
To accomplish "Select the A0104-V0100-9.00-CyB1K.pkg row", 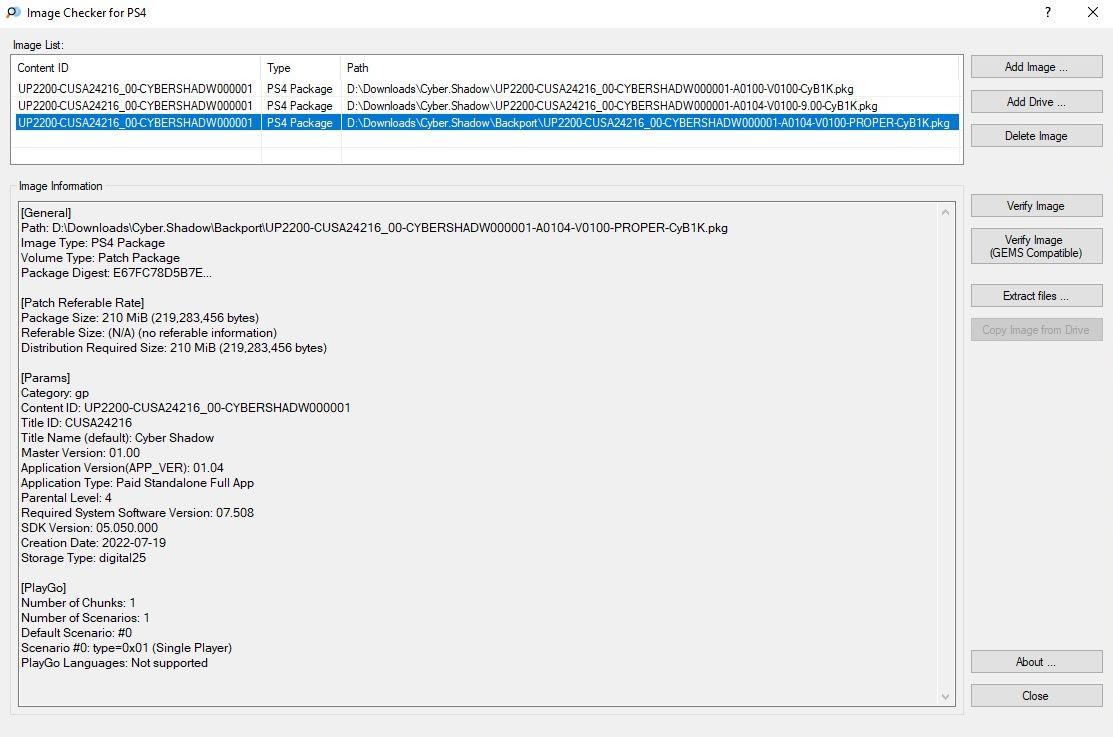I will (487, 106).
